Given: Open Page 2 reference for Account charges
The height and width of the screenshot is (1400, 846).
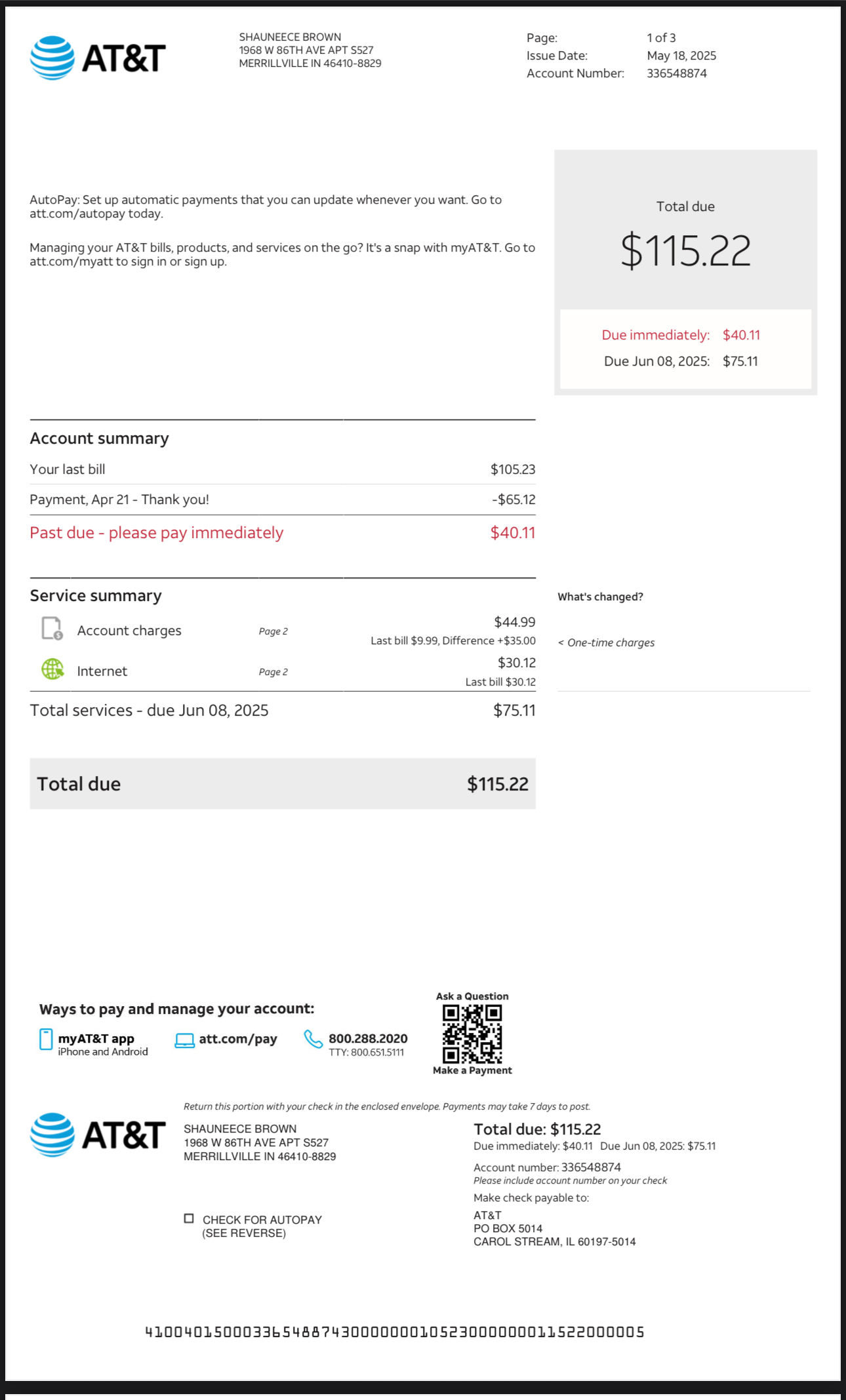Looking at the screenshot, I should click(x=273, y=631).
